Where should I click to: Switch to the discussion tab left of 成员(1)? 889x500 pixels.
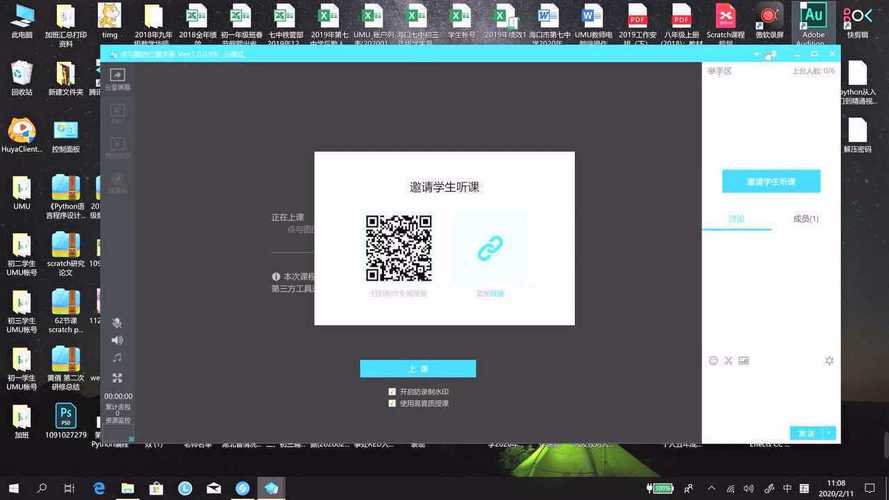736,219
